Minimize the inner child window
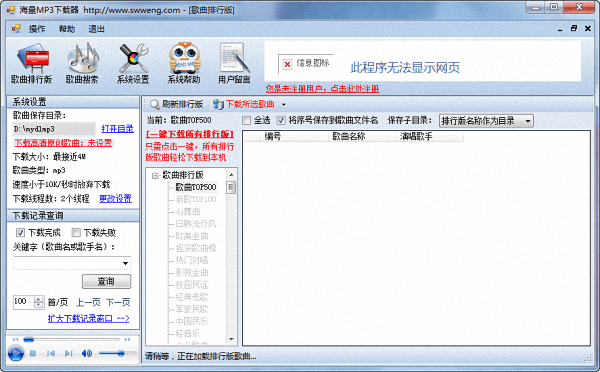The width and height of the screenshot is (600, 372). click(560, 29)
